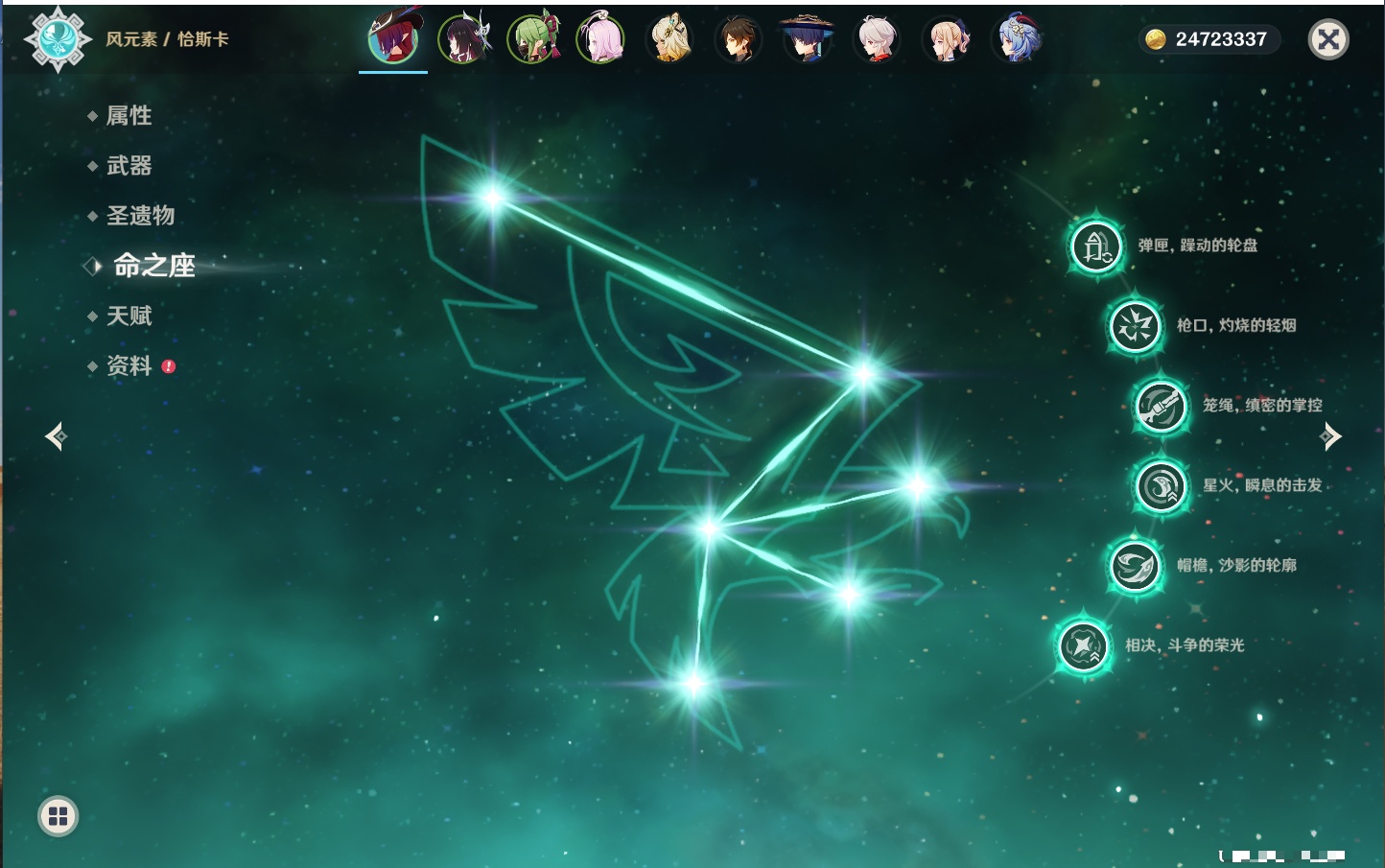This screenshot has width=1385, height=868.
Task: Open the 天赋 talents page
Action: coord(129,316)
